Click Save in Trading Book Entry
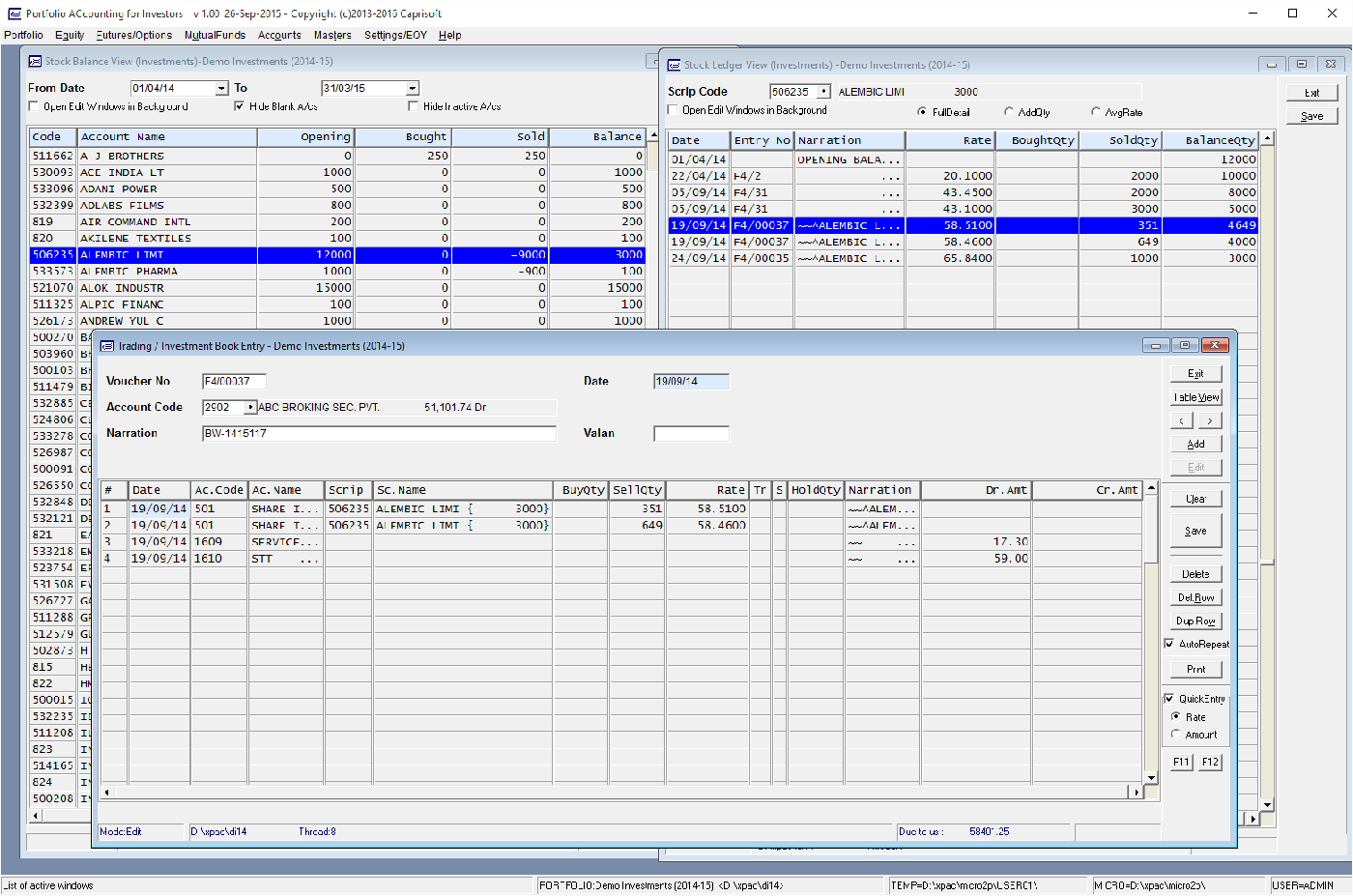The image size is (1353, 896). click(x=1195, y=531)
